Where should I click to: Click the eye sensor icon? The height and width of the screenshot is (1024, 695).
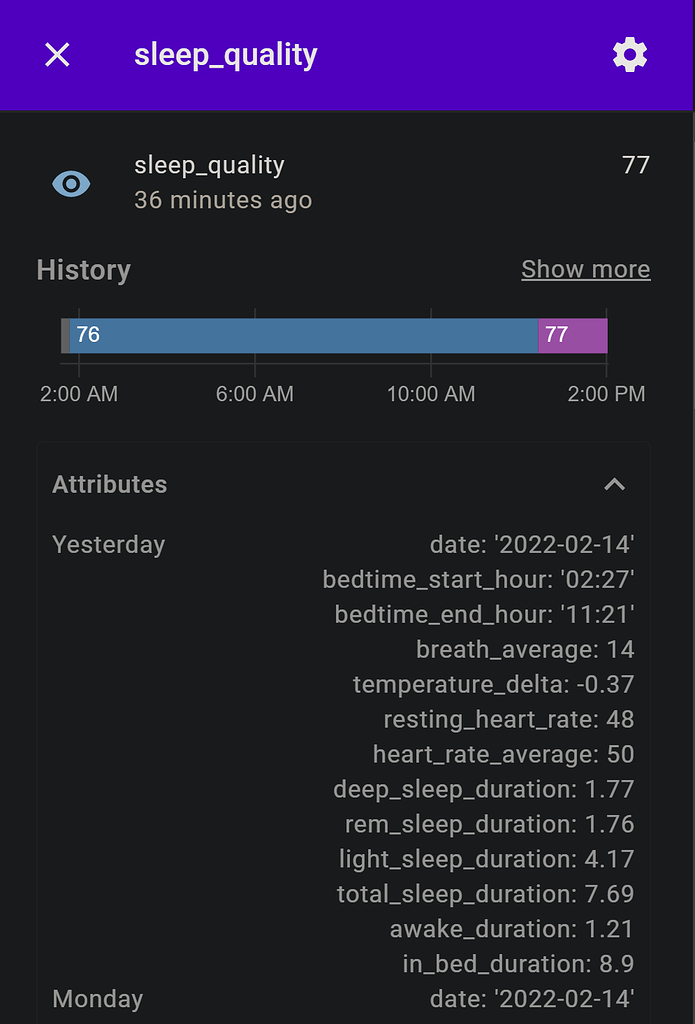coord(71,184)
